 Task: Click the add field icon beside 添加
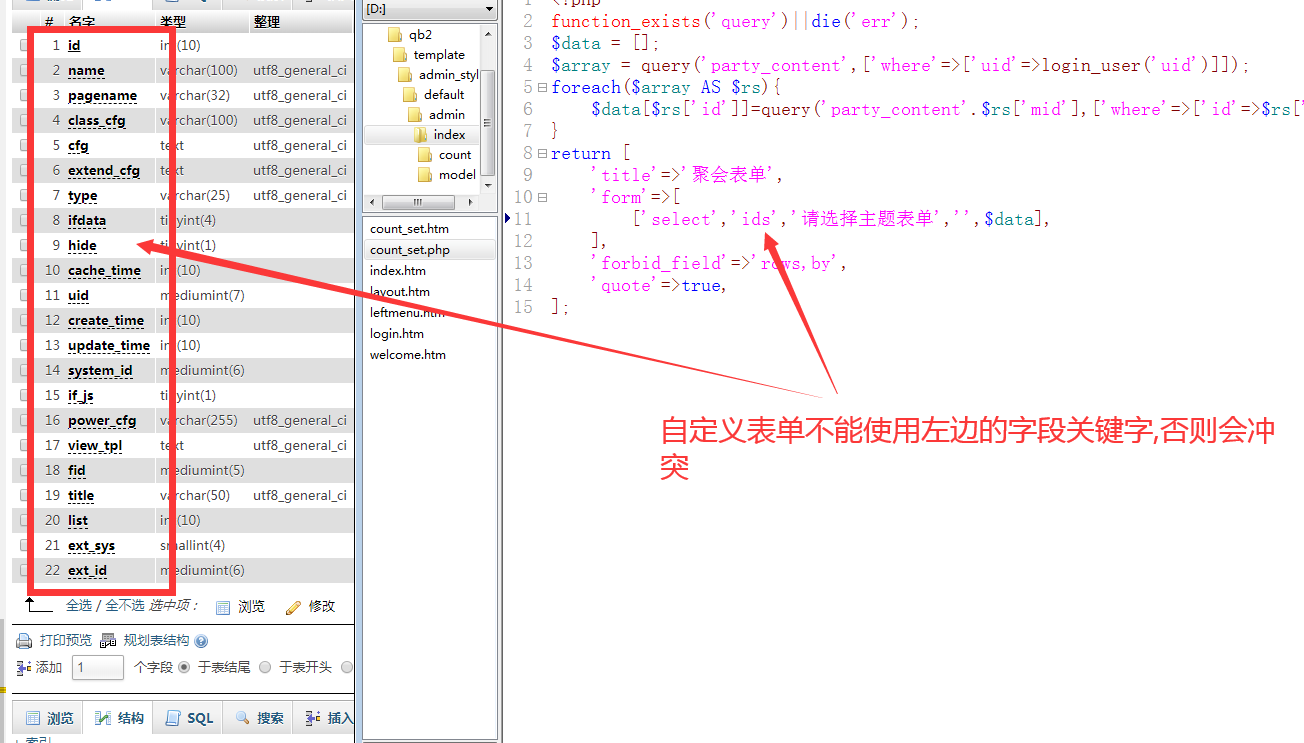(x=24, y=667)
